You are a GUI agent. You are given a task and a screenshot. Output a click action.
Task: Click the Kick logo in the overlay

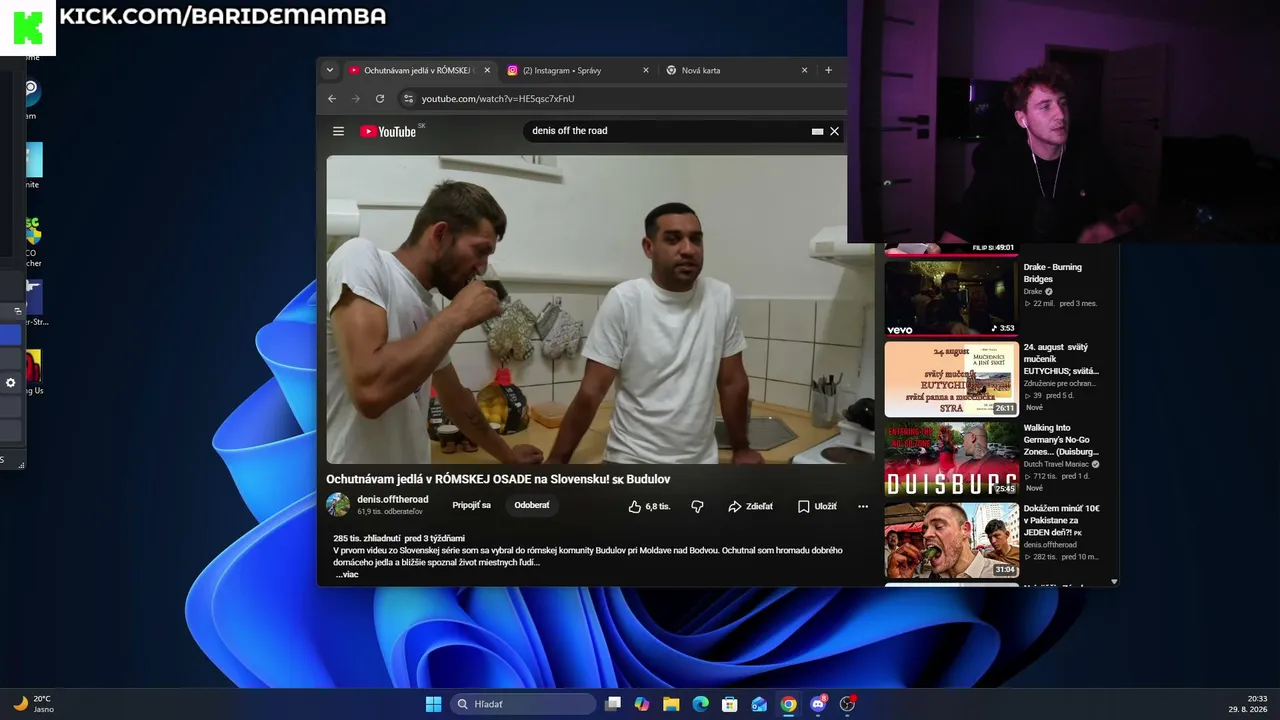(28, 28)
